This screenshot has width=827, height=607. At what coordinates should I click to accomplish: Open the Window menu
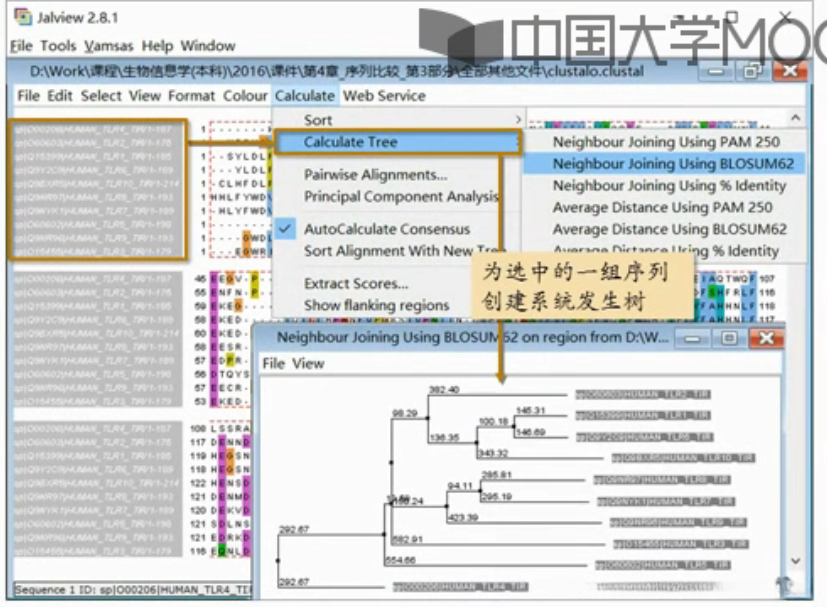[x=208, y=46]
